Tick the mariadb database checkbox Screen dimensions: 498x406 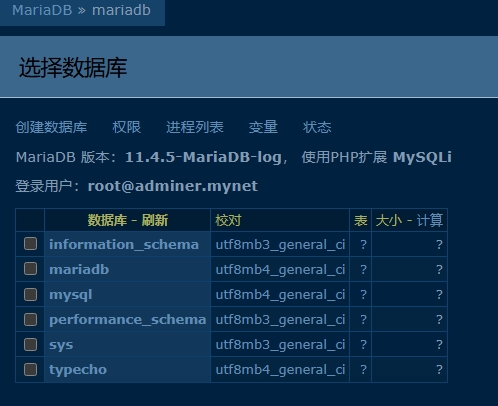pos(30,269)
